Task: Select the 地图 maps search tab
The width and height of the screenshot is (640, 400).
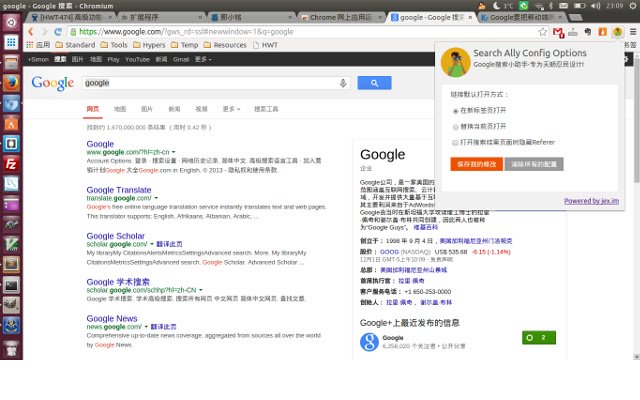Action: (120, 109)
